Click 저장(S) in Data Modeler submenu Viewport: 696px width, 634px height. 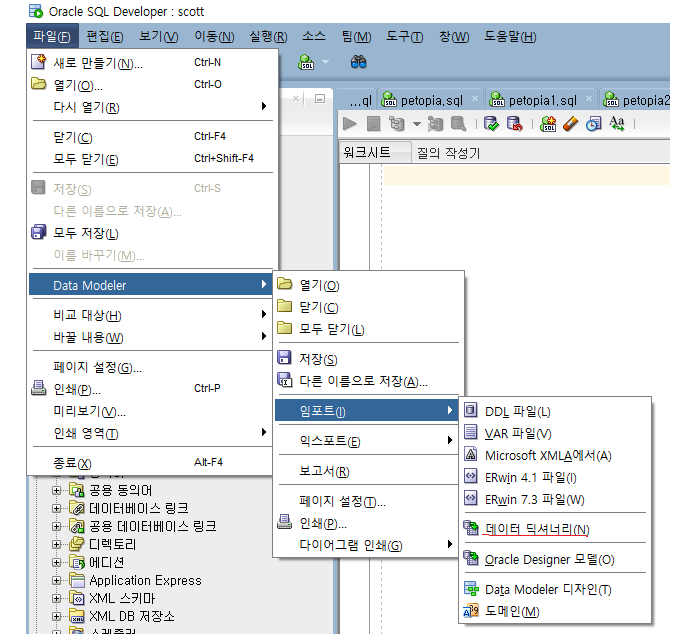pyautogui.click(x=368, y=359)
